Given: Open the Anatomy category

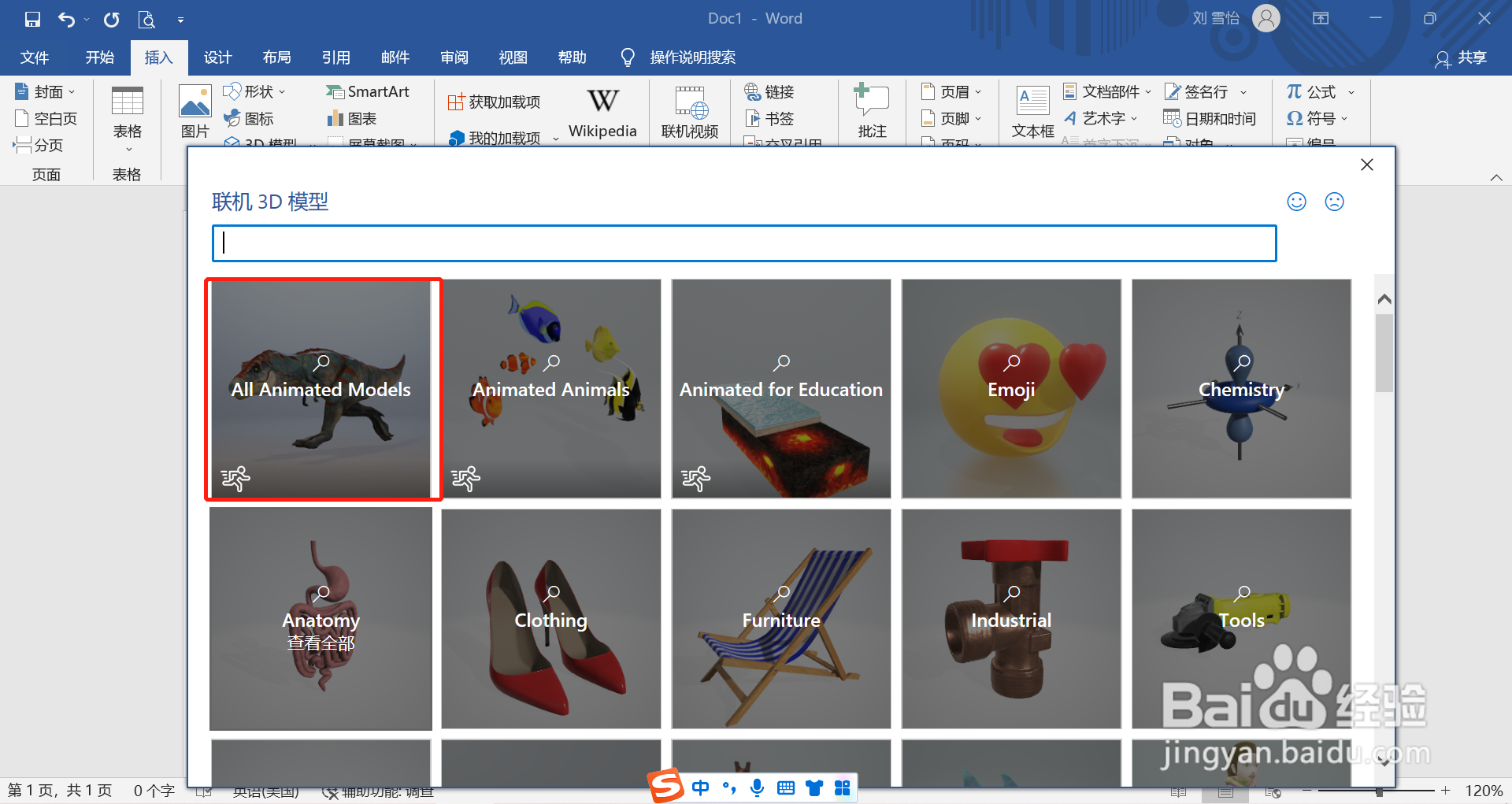Looking at the screenshot, I should point(321,619).
